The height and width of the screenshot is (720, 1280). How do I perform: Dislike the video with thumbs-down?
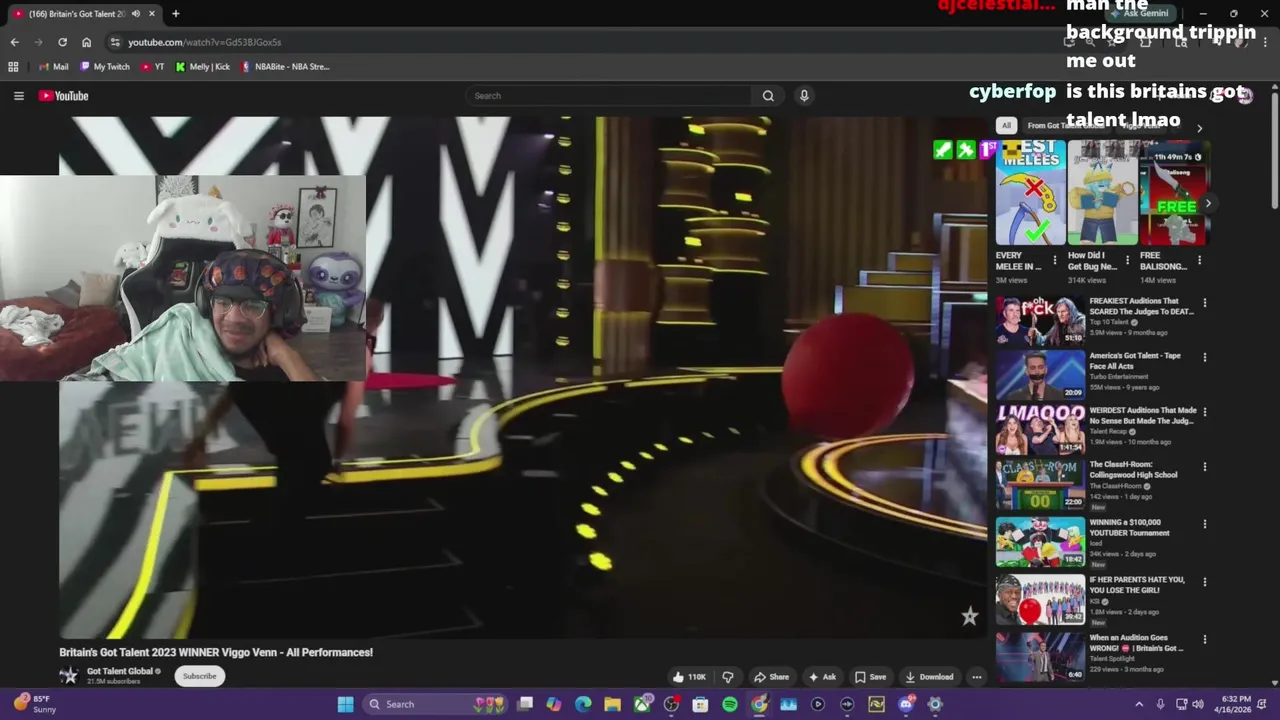[x=728, y=677]
